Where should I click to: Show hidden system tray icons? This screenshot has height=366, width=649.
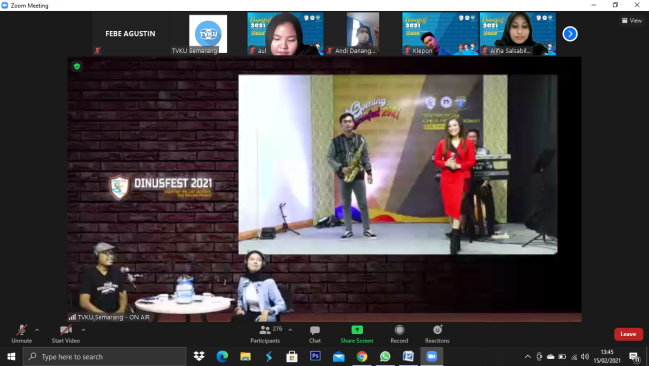pos(528,356)
